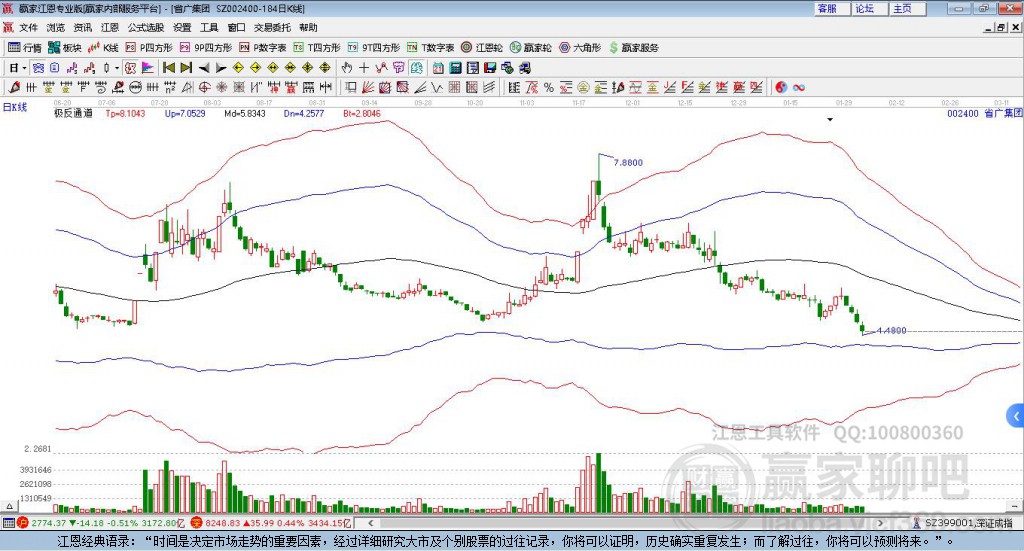Image resolution: width=1024 pixels, height=551 pixels.
Task: Open the 设置 menu
Action: 182,27
